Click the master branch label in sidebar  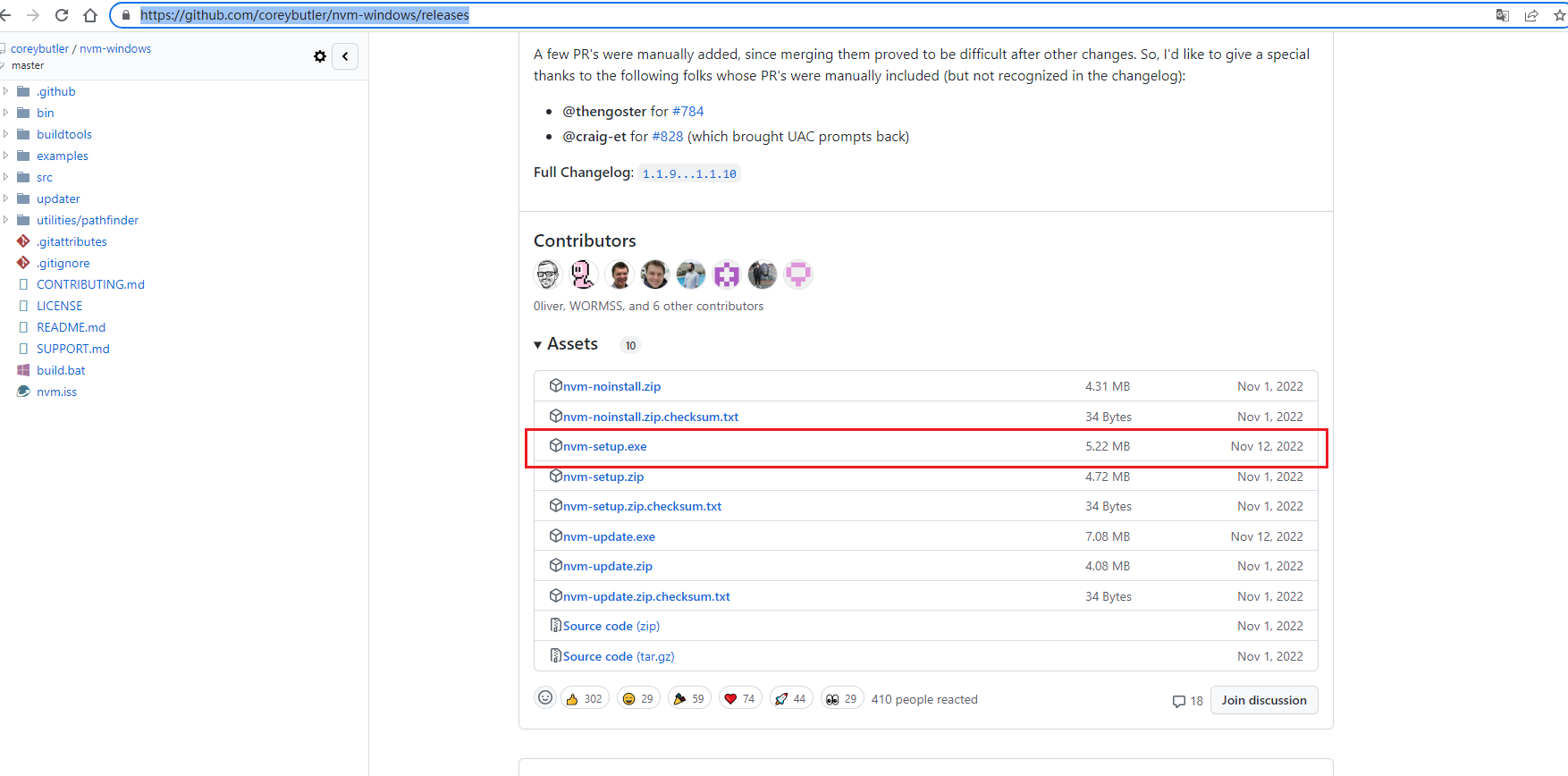pos(28,65)
